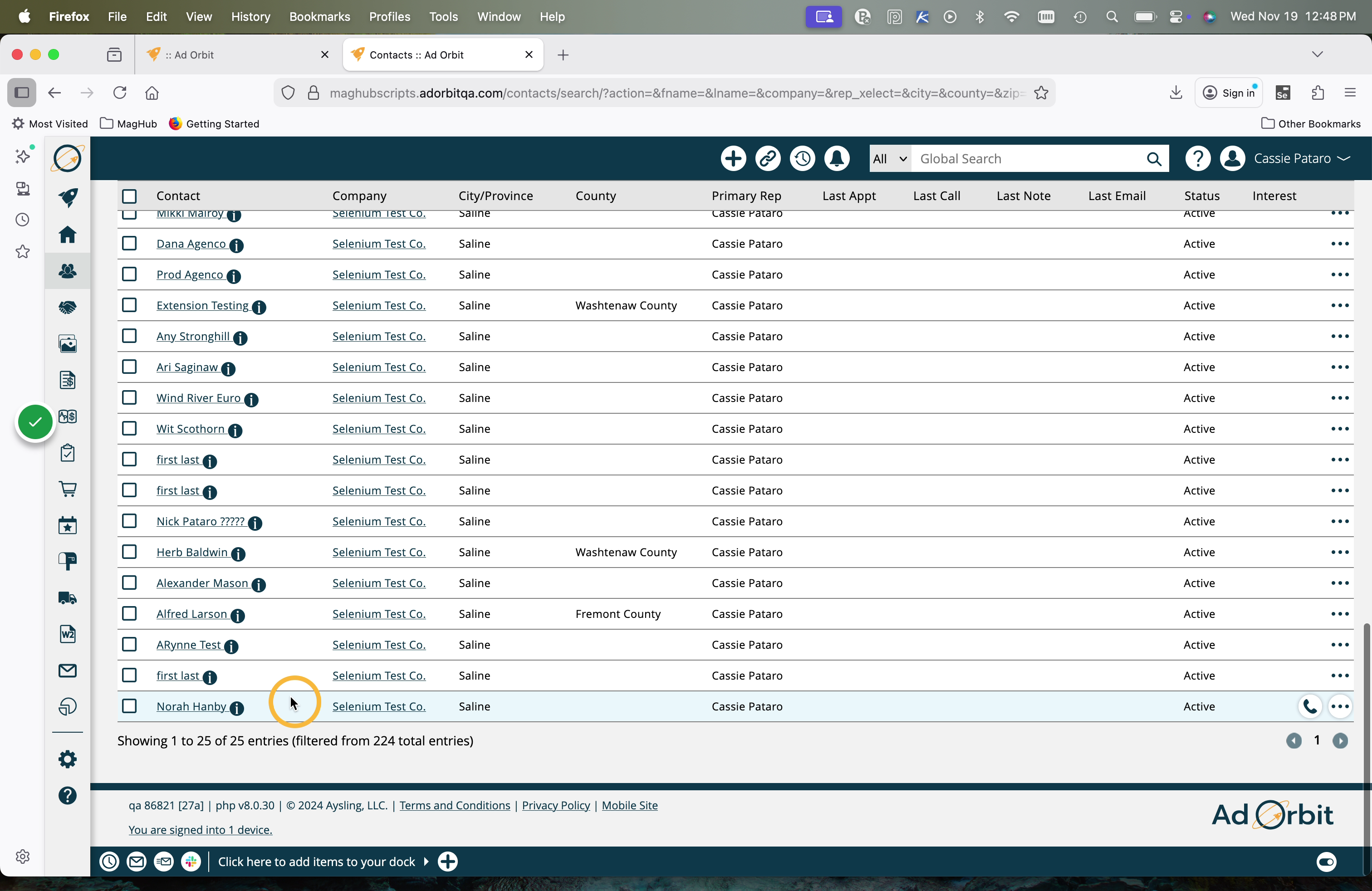Open the plus quick-add icon in header
Viewport: 1372px width, 891px height.
coord(733,158)
